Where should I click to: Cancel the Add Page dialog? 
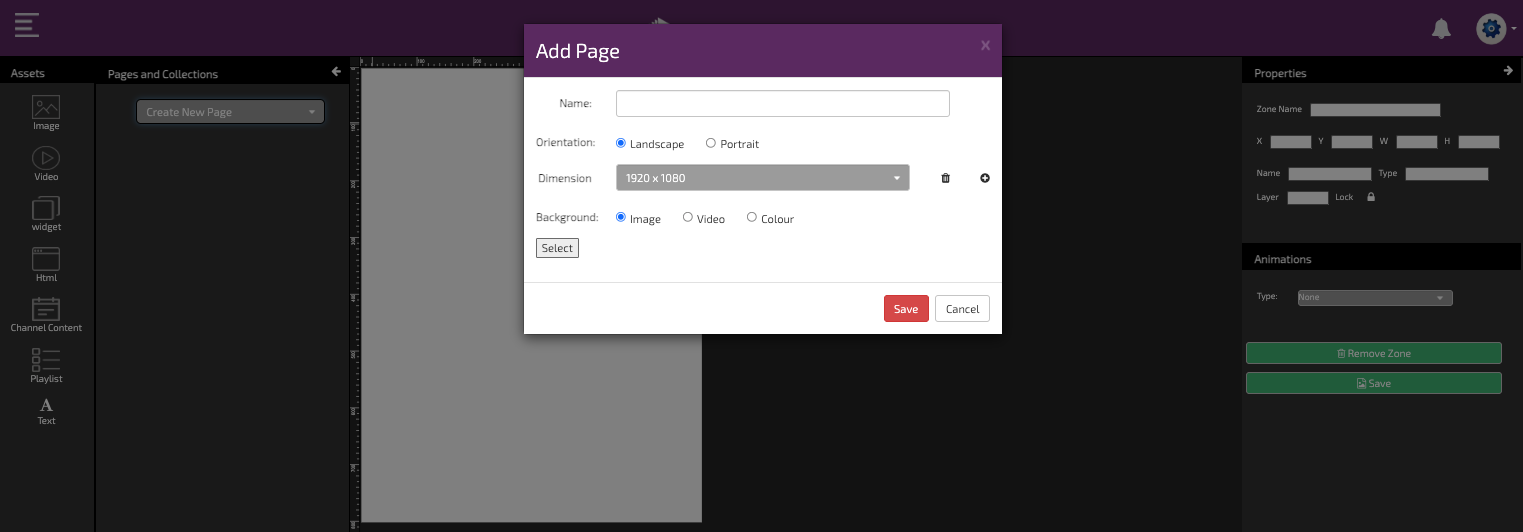coord(962,309)
